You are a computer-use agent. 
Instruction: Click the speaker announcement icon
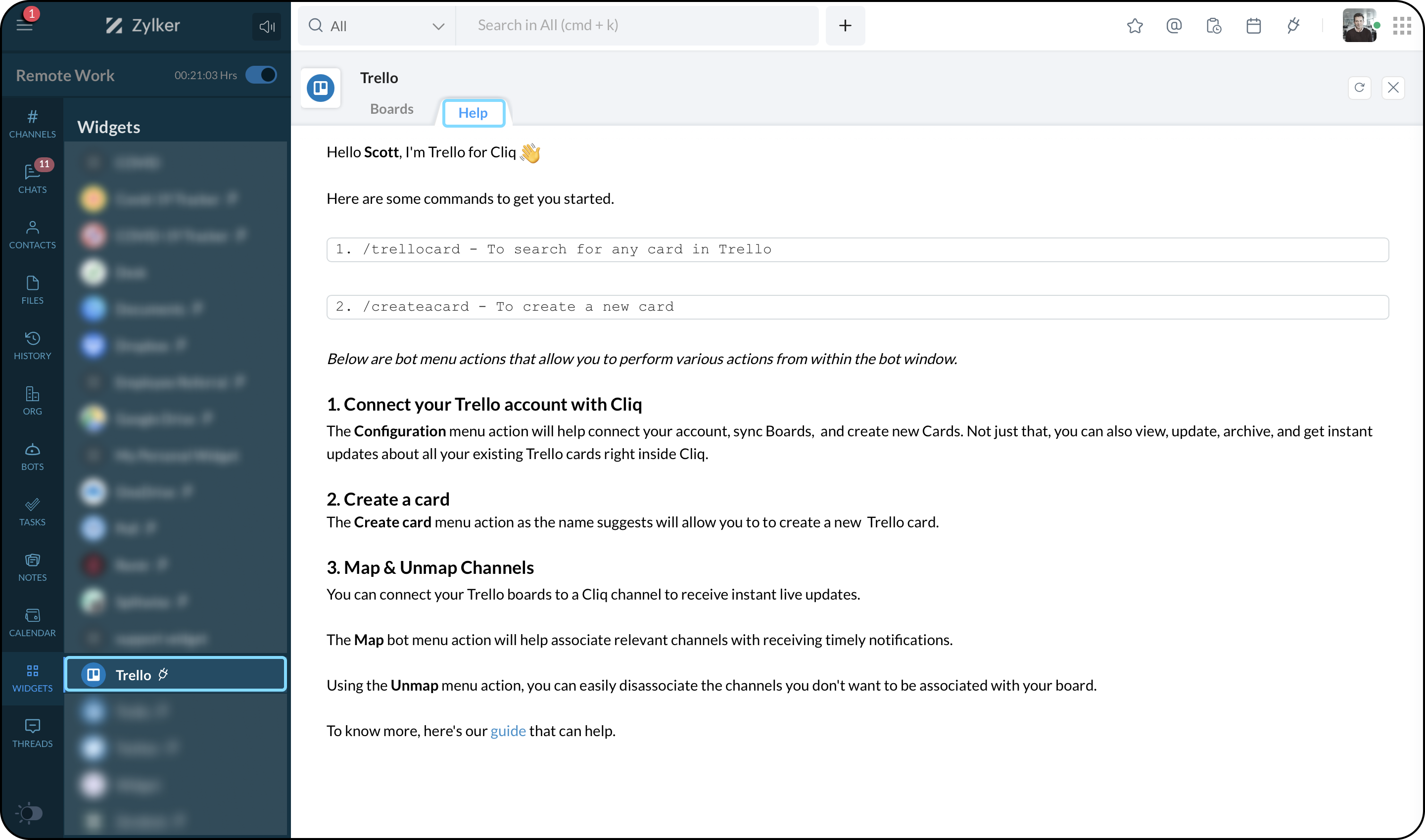click(267, 26)
